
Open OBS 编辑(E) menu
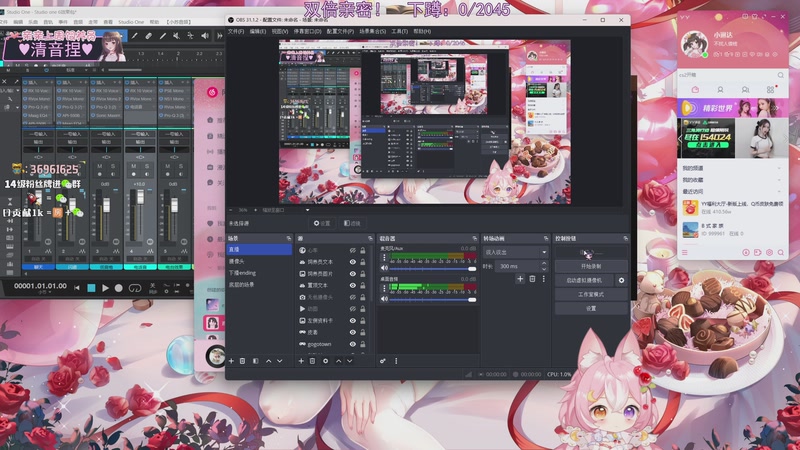click(257, 32)
